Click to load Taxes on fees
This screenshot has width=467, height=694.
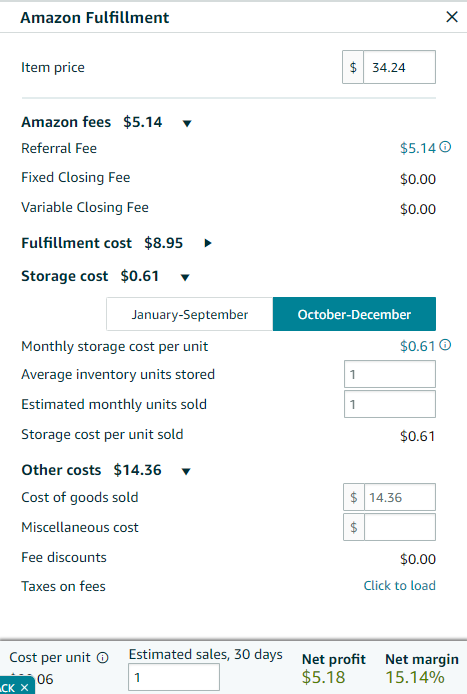coord(399,586)
